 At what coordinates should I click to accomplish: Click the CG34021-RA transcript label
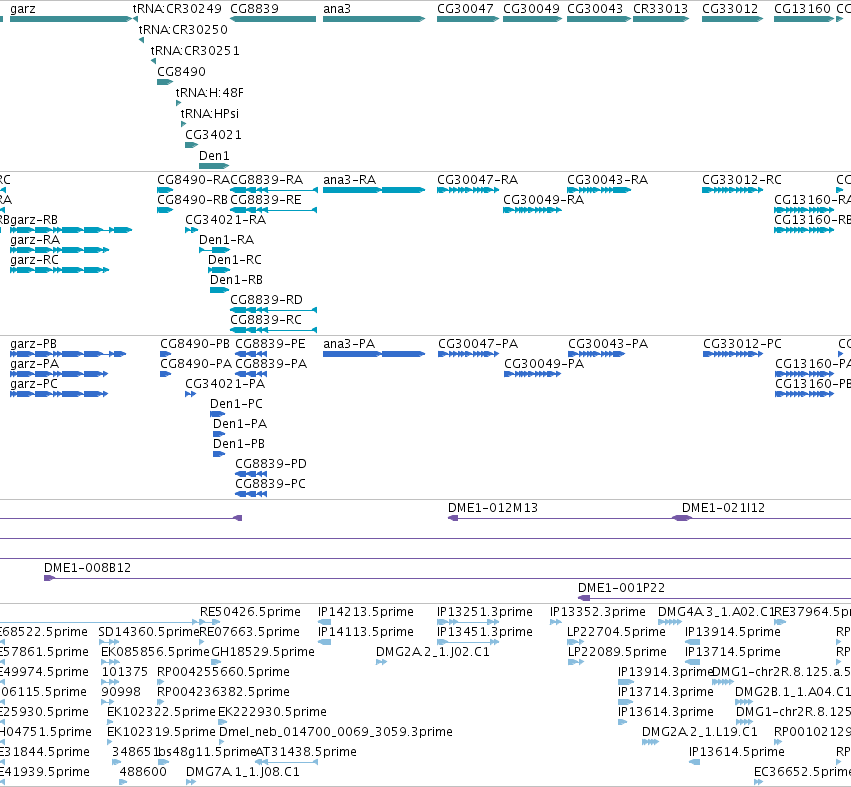[226, 220]
